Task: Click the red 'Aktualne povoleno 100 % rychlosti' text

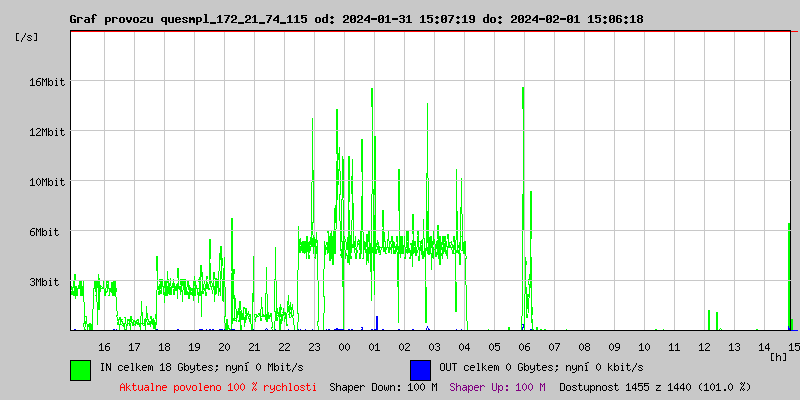Action: pos(218,386)
